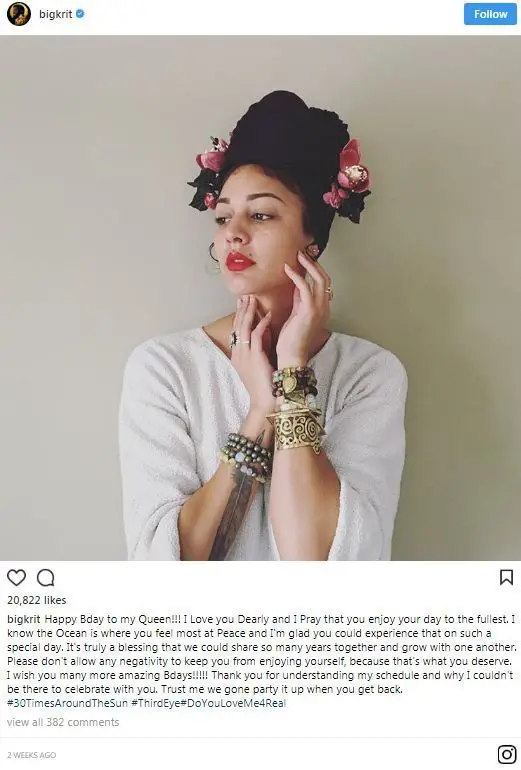Save the post with the bookmark icon
Screen dimensions: 521x770
coord(506,577)
